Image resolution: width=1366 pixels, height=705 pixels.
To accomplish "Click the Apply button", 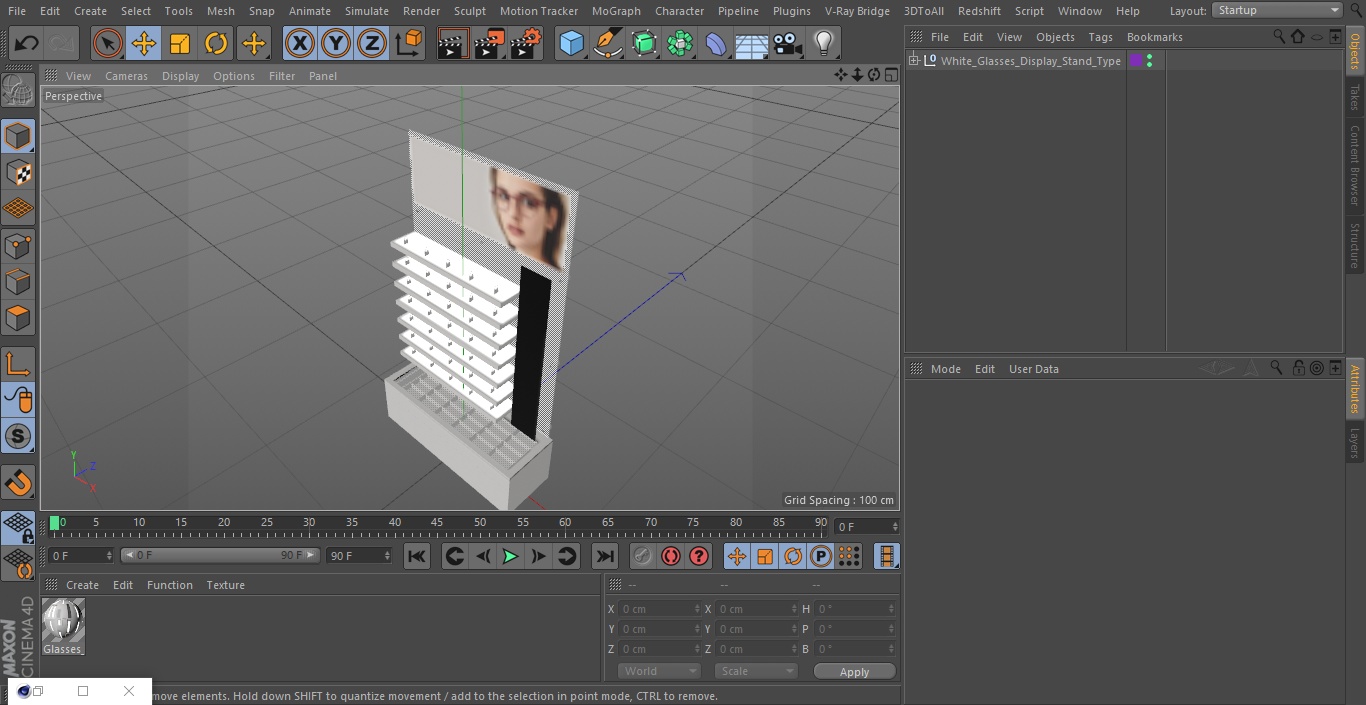I will point(854,671).
